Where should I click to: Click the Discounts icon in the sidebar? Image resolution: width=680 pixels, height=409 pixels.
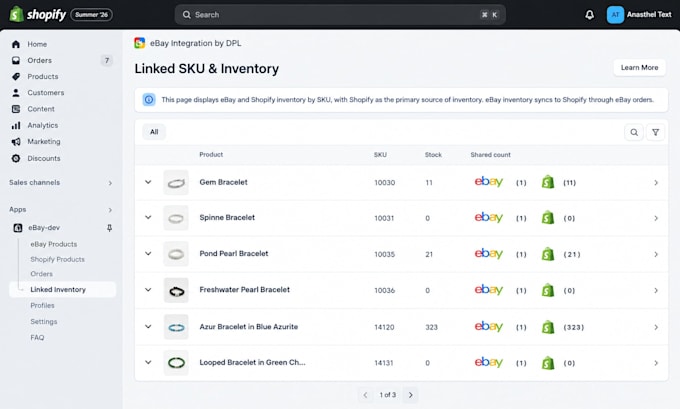pos(16,158)
